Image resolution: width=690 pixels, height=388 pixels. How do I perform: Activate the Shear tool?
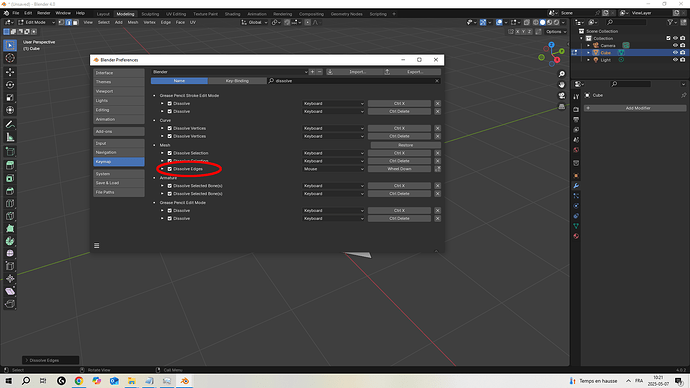10,291
